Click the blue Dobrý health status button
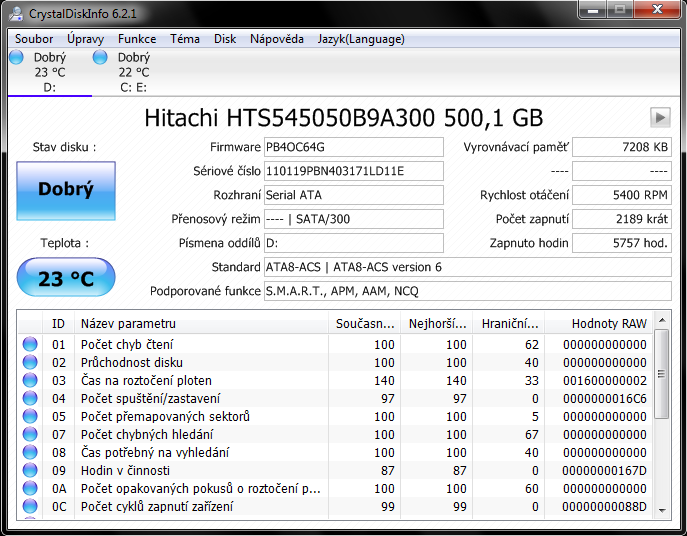This screenshot has height=536, width=687. (x=66, y=189)
